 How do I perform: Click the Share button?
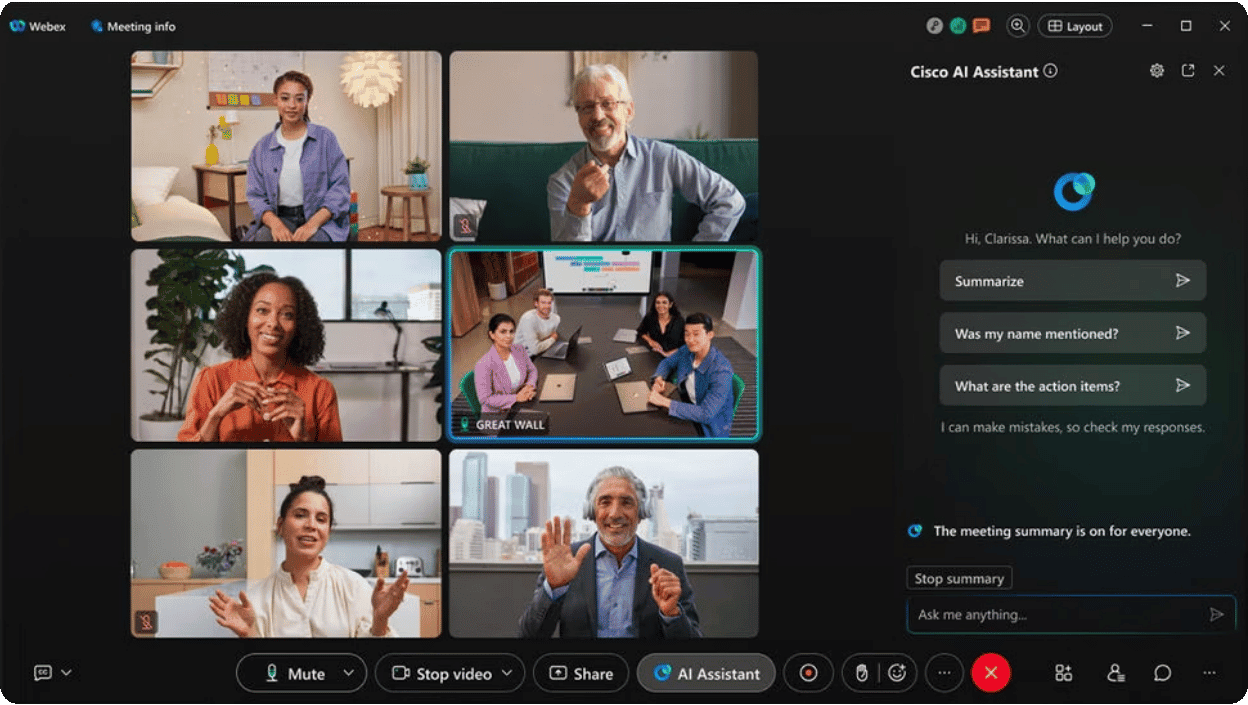point(581,673)
